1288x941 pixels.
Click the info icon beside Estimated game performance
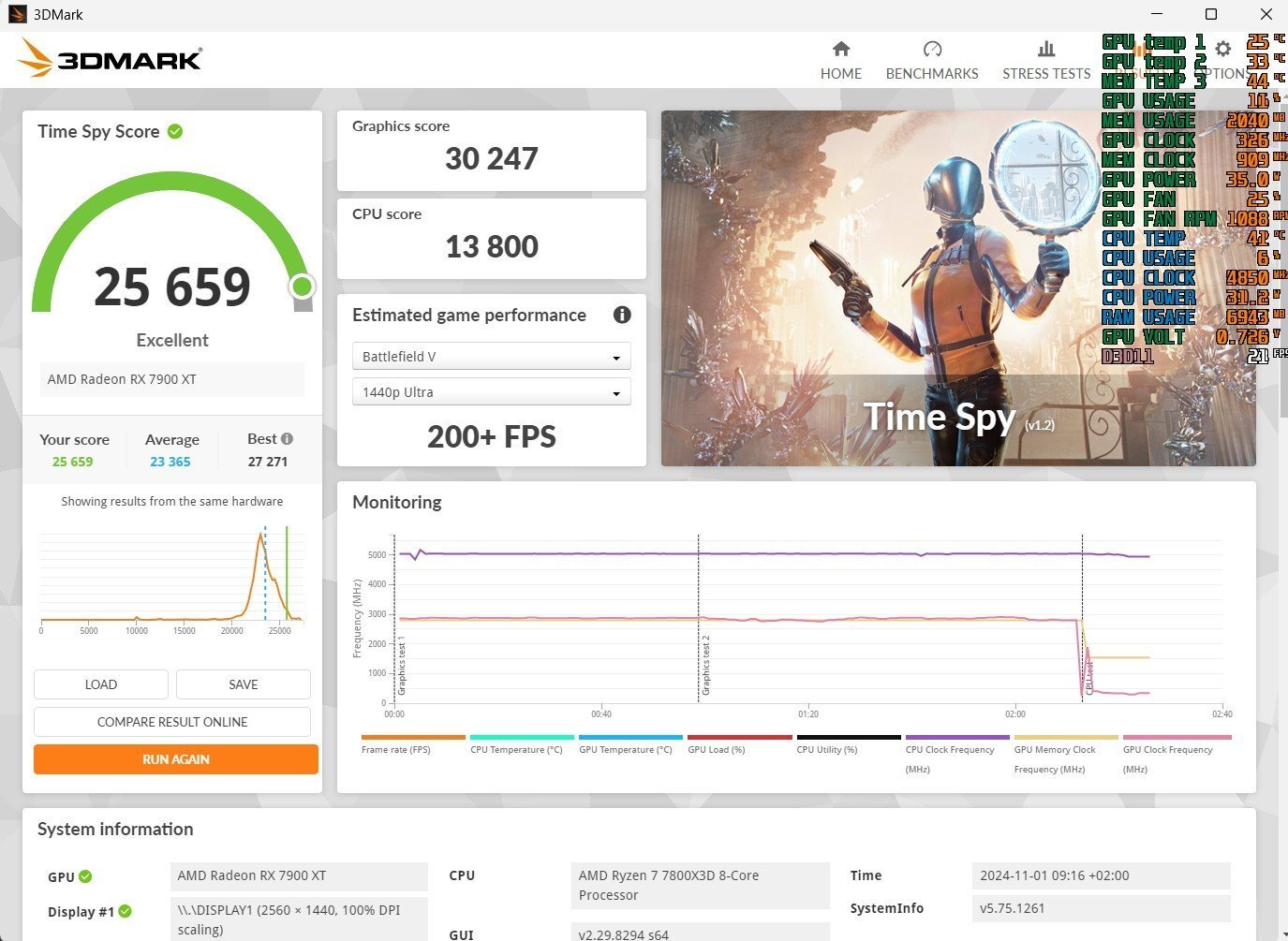(x=622, y=315)
